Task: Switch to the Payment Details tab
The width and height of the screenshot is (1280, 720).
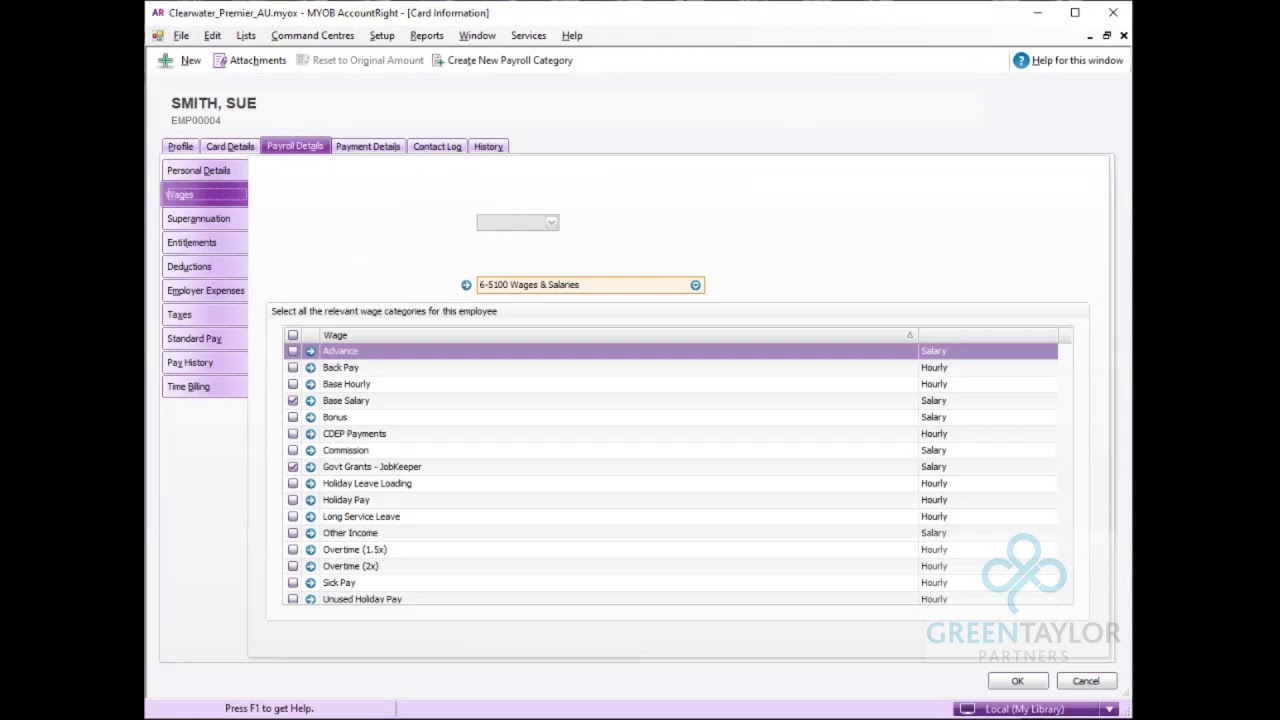Action: coord(368,146)
